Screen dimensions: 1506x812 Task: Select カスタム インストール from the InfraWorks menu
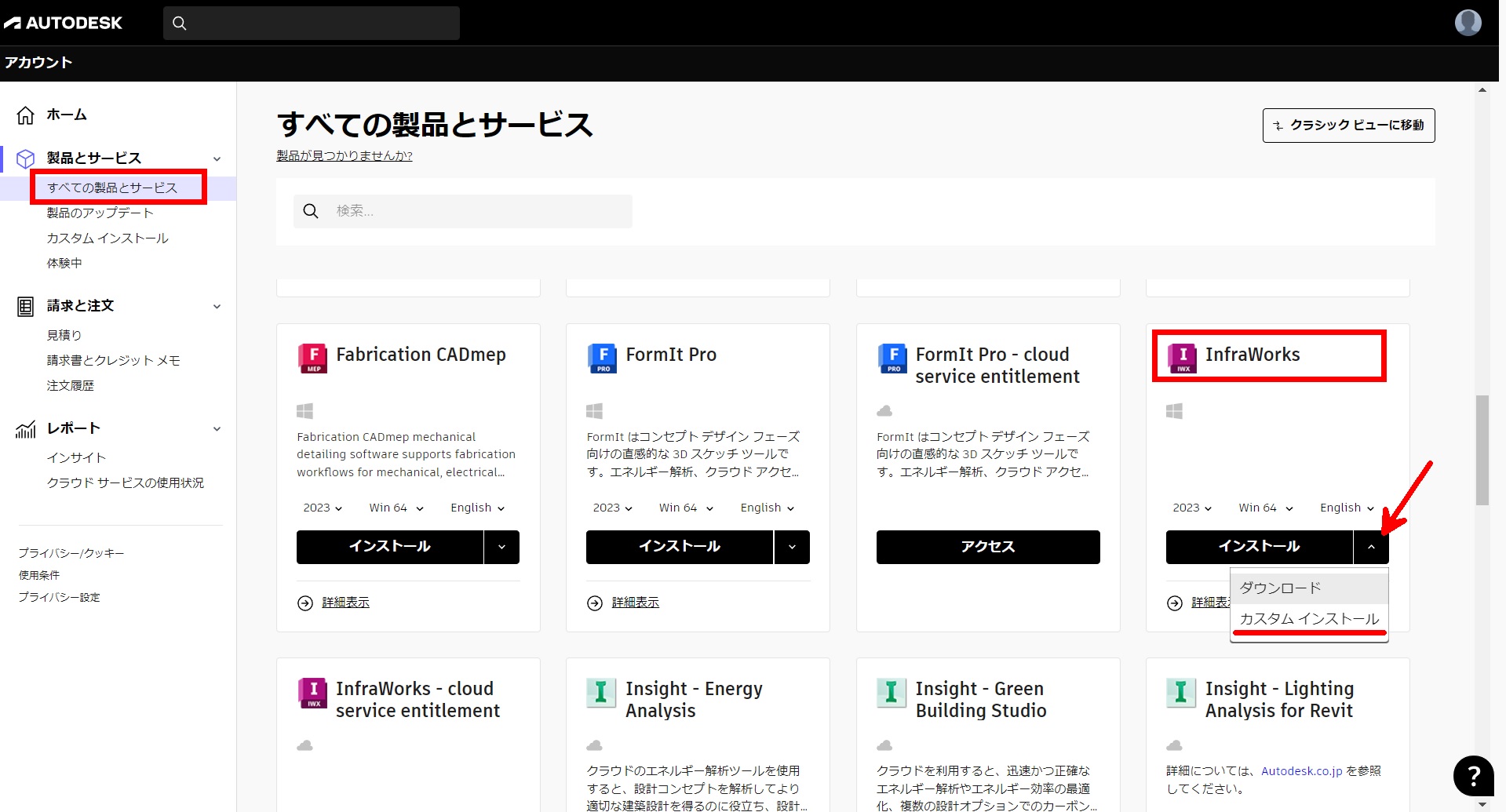1309,619
